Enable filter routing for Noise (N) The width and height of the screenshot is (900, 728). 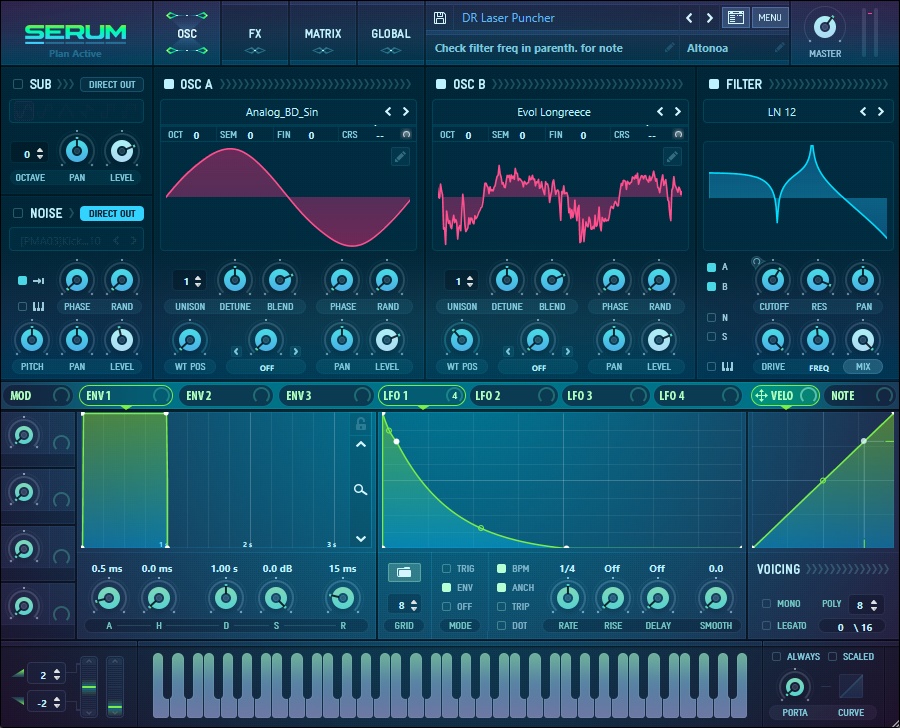pyautogui.click(x=711, y=317)
